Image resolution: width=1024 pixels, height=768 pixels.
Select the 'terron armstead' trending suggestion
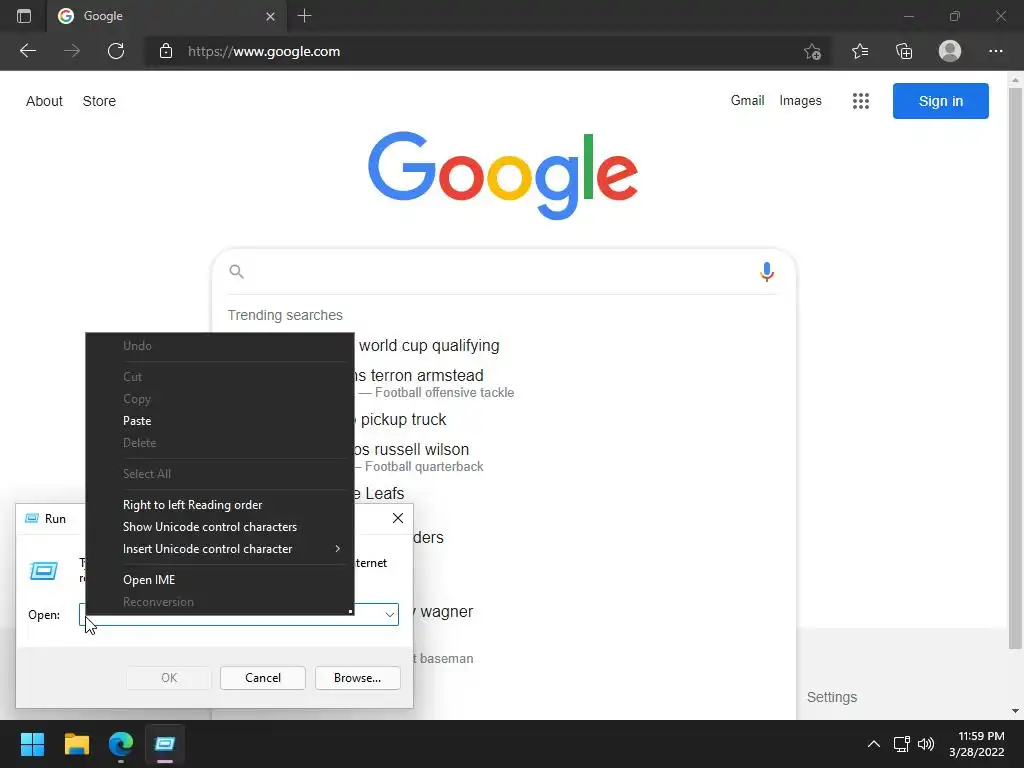[x=427, y=376]
